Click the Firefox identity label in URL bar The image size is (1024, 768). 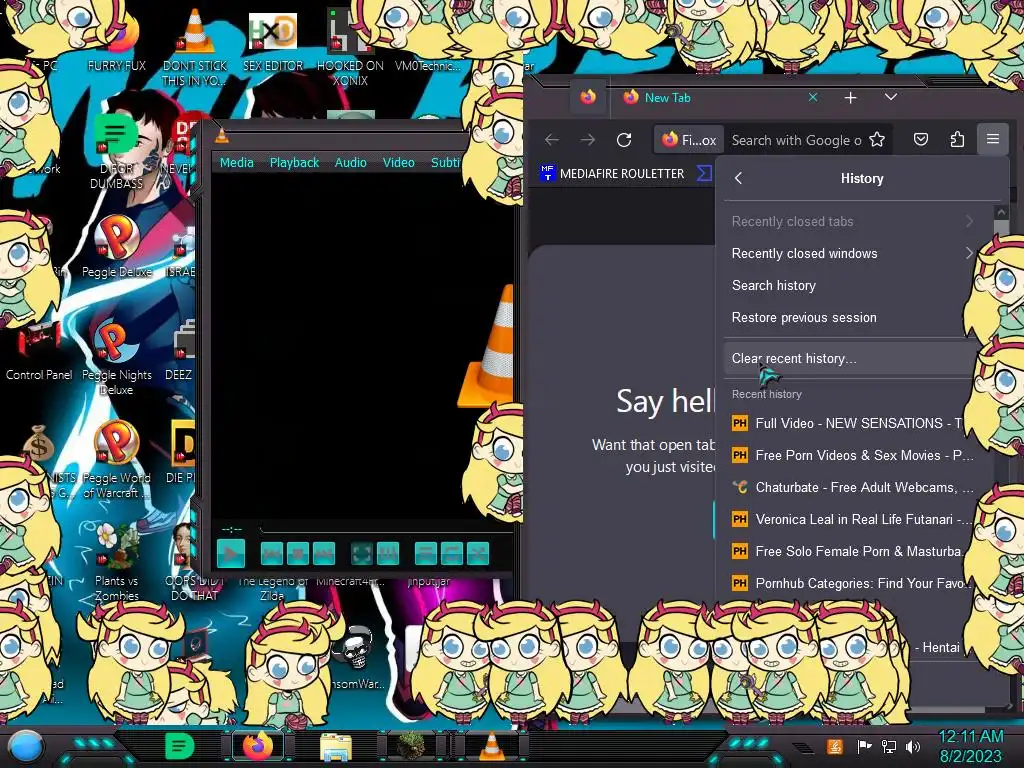[689, 140]
